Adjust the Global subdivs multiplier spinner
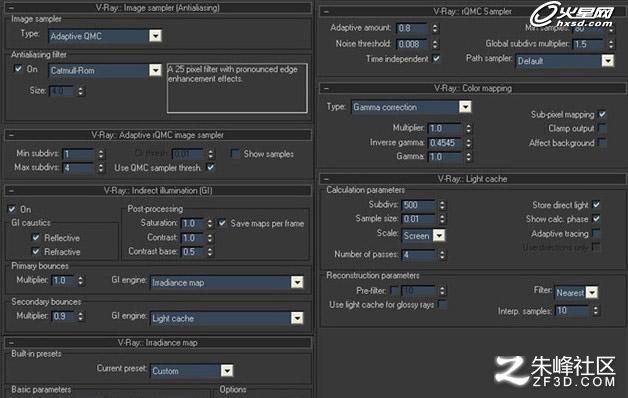Image resolution: width=628 pixels, height=398 pixels. [x=611, y=44]
